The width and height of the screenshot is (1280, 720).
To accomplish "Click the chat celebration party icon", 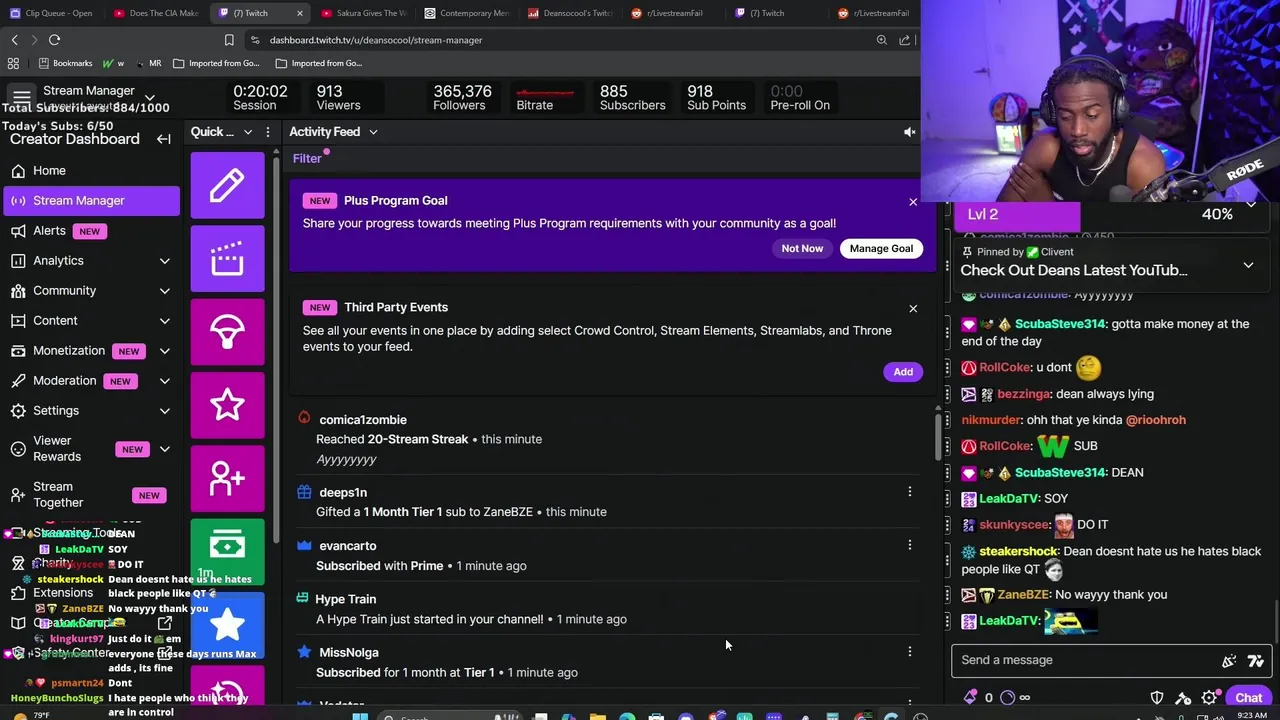I will 1229,660.
